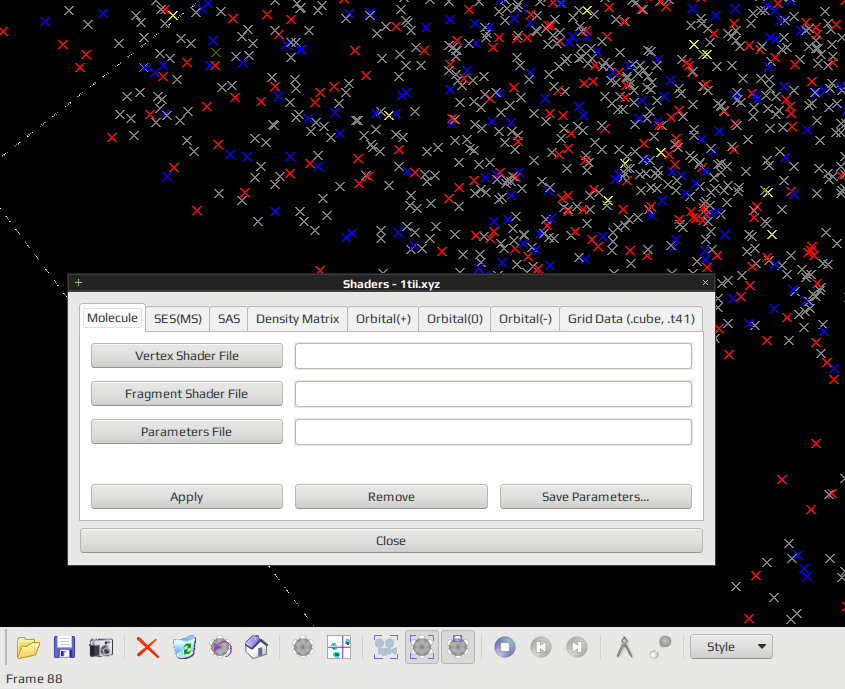
Task: Switch to the Molecule tab
Action: tap(112, 318)
